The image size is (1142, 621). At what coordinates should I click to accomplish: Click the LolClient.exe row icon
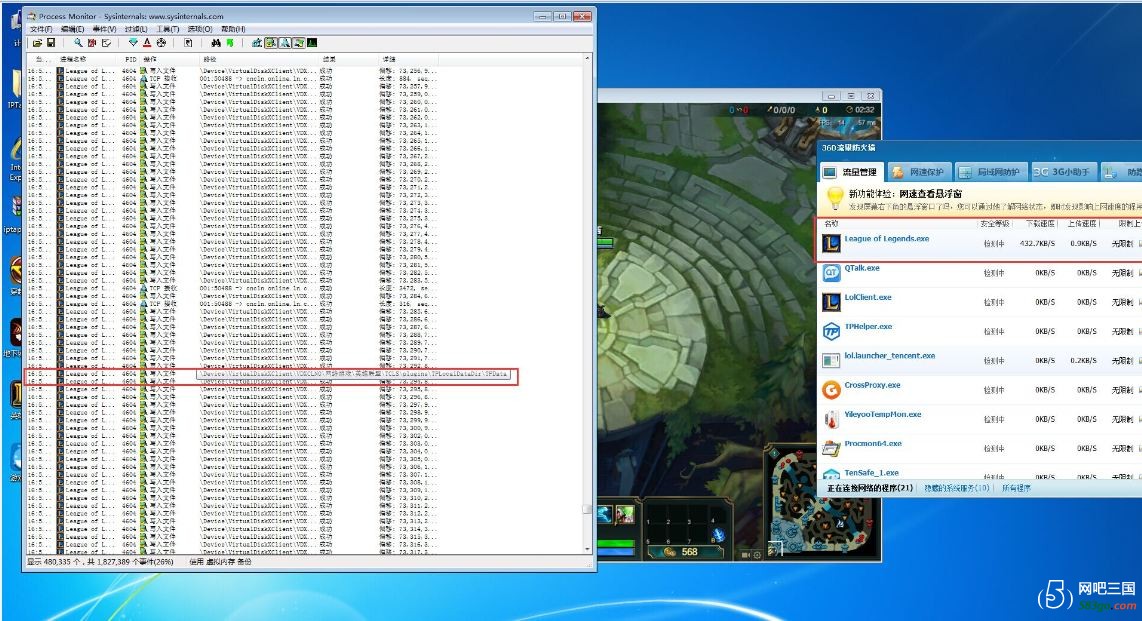pos(831,301)
